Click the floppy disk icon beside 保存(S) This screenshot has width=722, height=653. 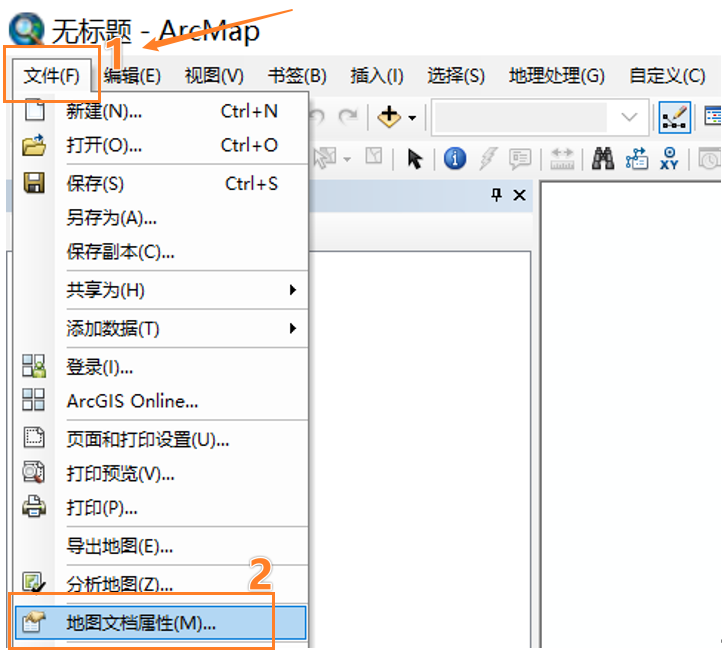[34, 183]
